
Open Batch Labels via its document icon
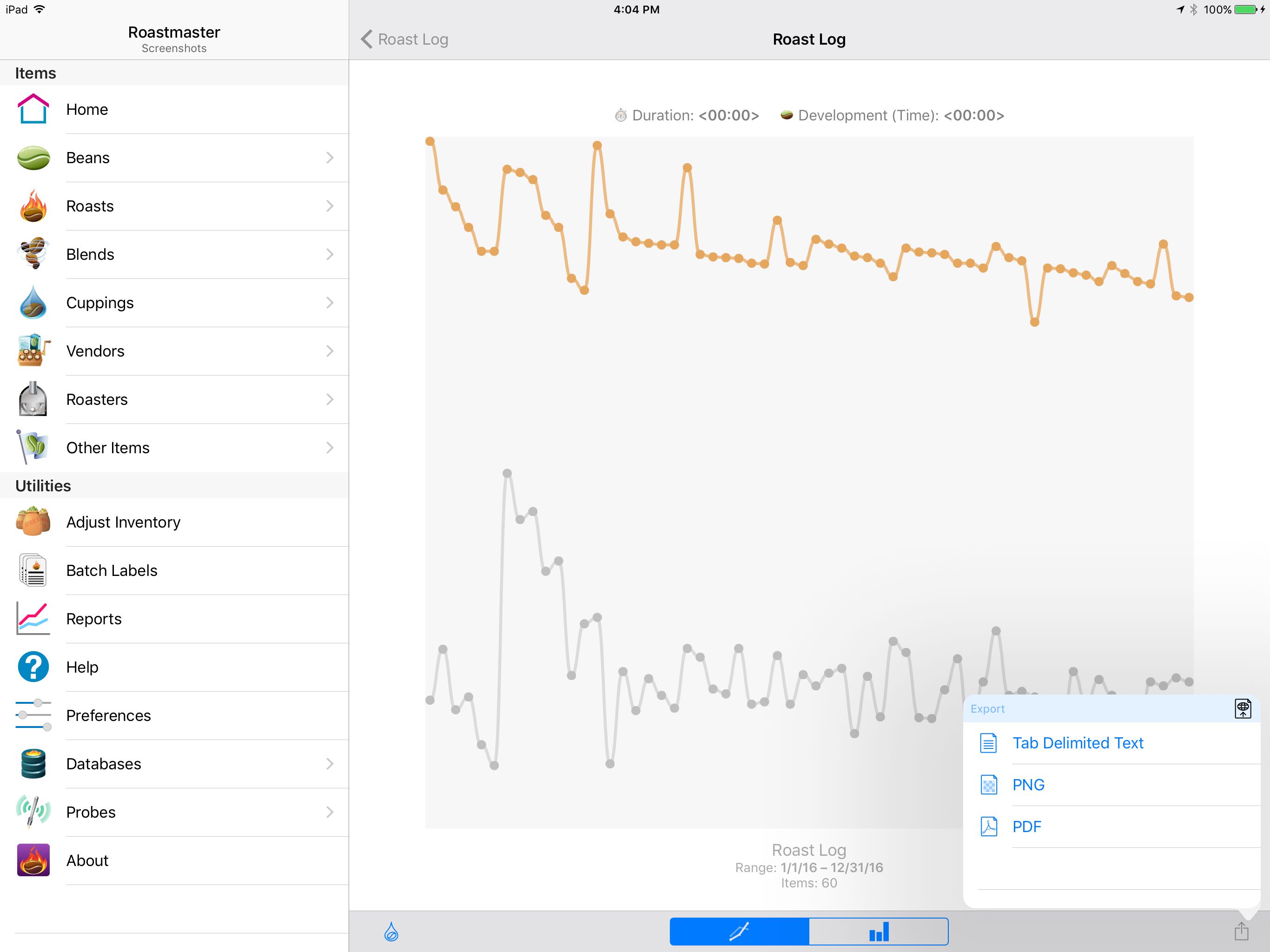point(33,570)
